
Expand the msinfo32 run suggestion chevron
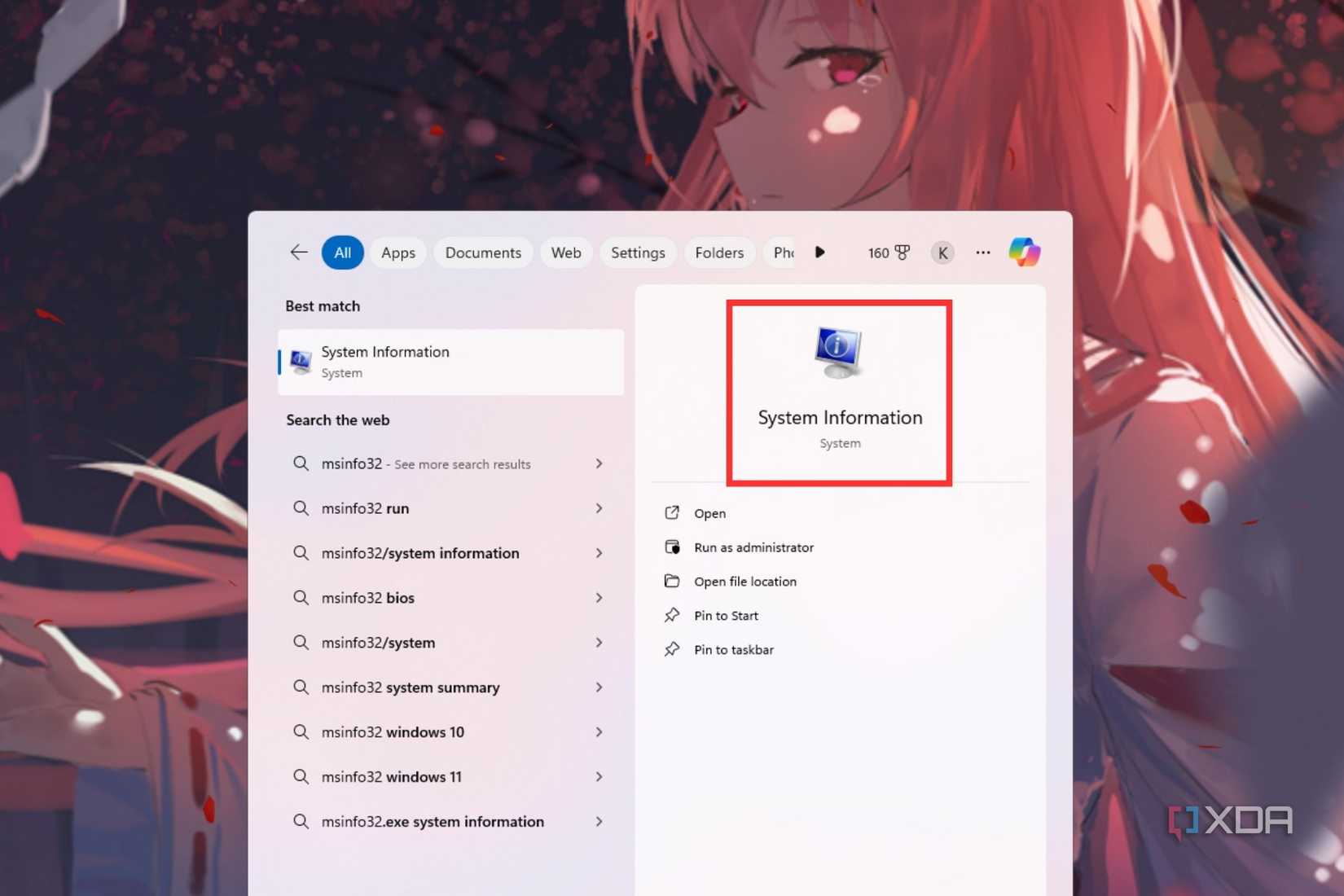599,508
